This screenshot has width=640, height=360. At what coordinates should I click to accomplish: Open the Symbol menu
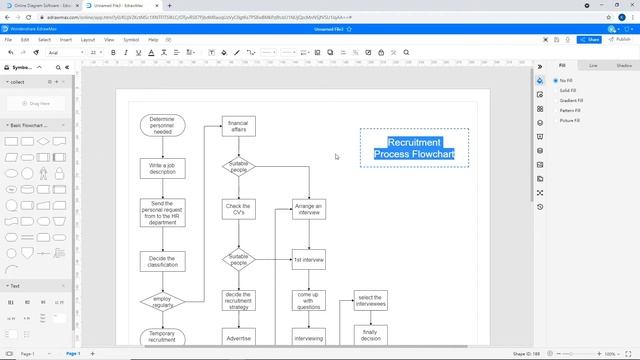click(x=131, y=40)
